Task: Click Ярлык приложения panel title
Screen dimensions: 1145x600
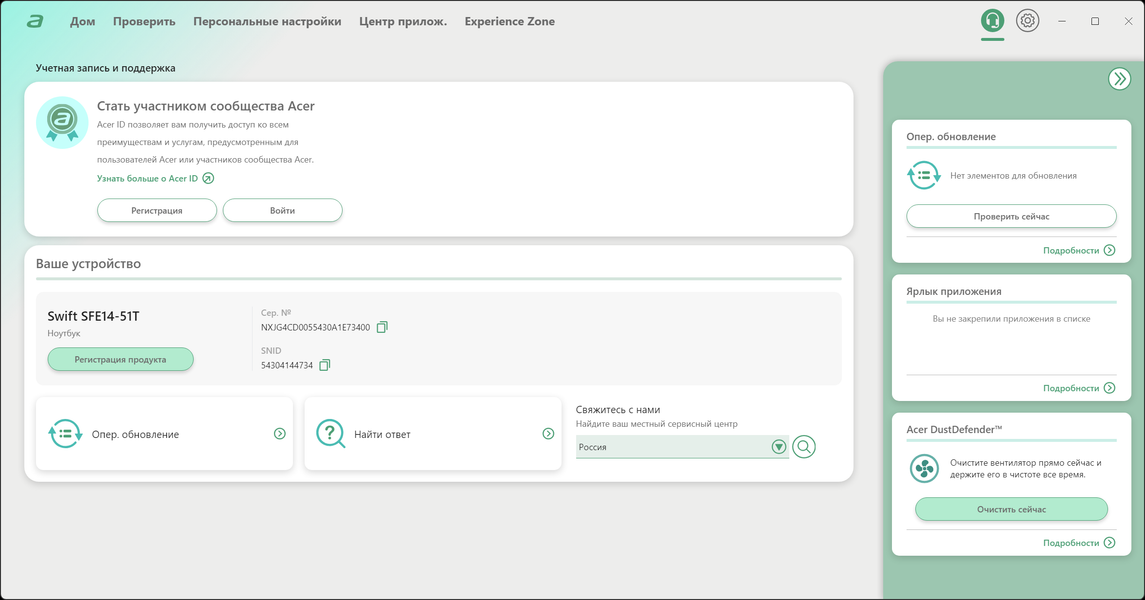Action: (x=954, y=291)
